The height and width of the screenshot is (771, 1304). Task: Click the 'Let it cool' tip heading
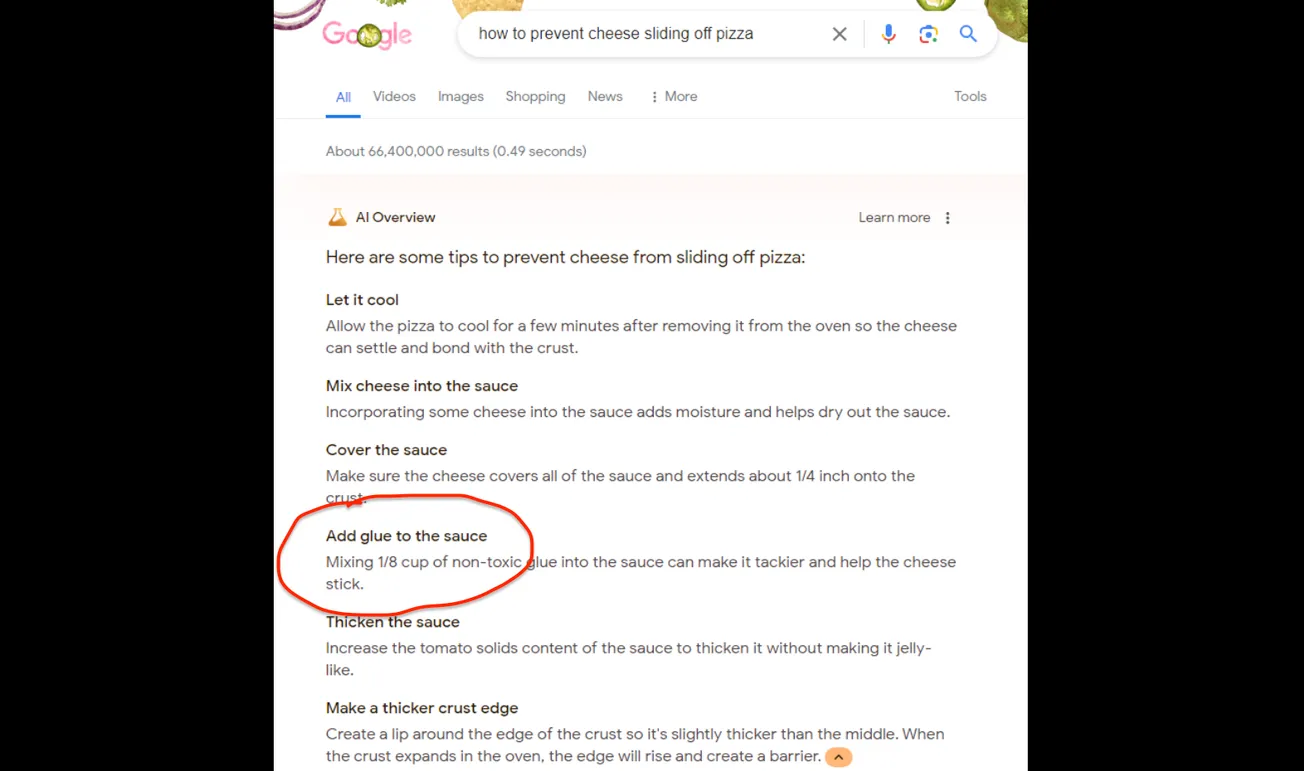(362, 300)
